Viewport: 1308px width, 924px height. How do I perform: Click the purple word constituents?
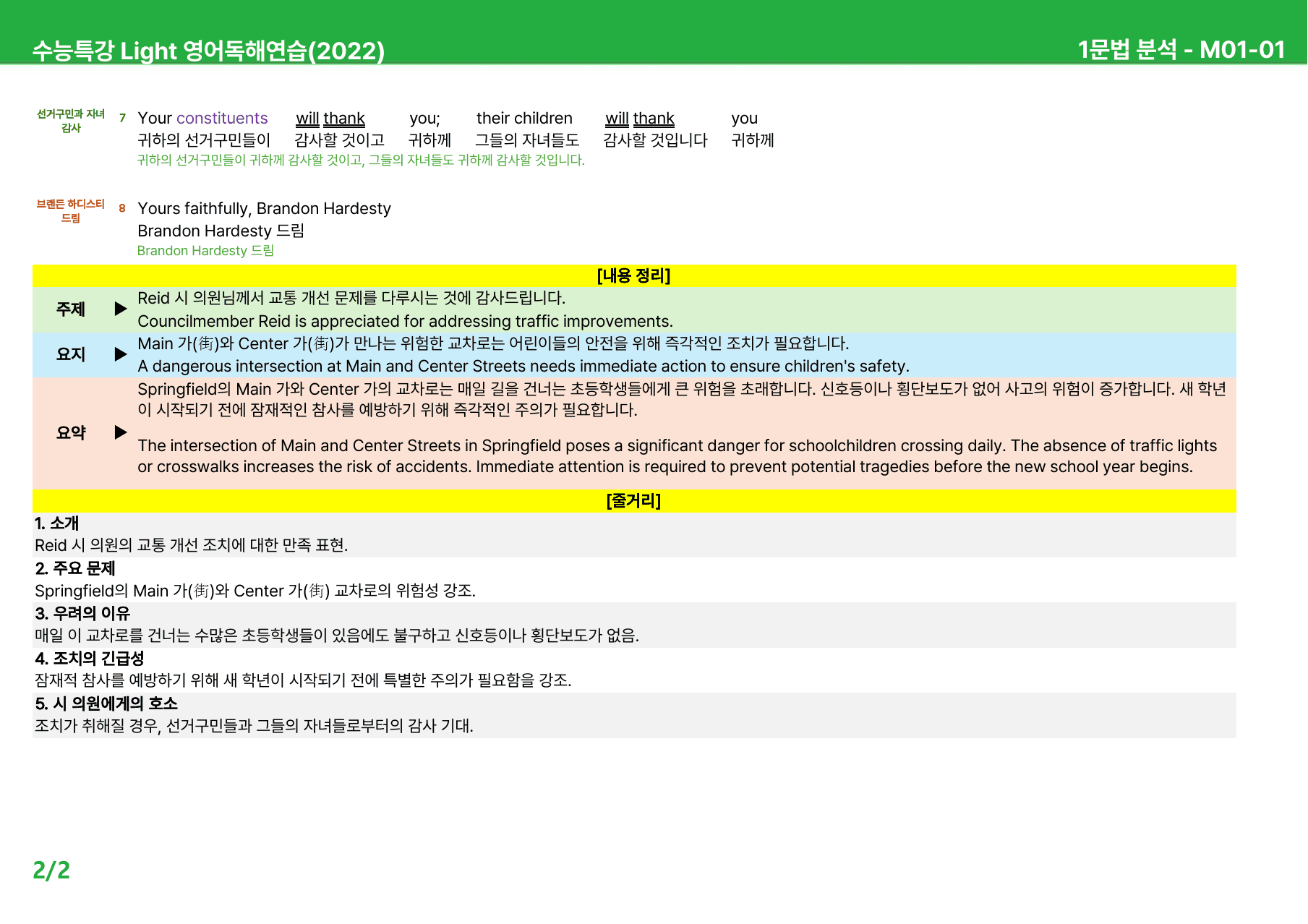pos(222,118)
